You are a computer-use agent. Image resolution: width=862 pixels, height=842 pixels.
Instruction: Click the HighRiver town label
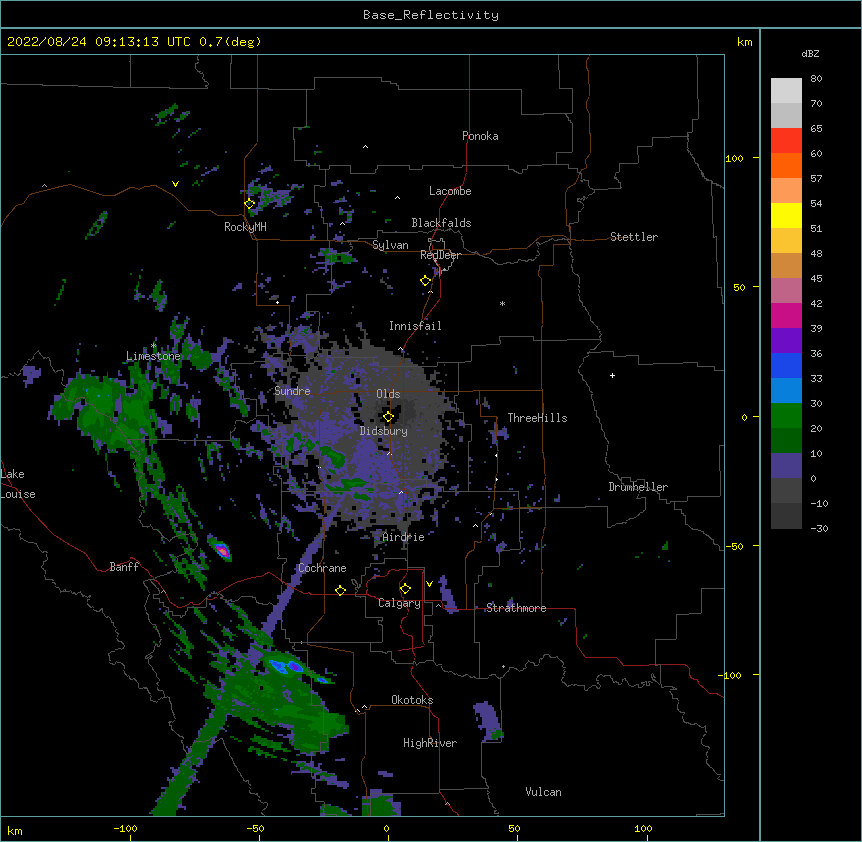[x=430, y=743]
